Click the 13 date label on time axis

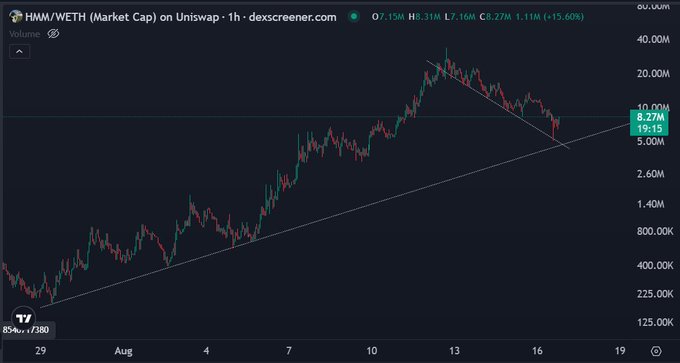click(x=454, y=350)
